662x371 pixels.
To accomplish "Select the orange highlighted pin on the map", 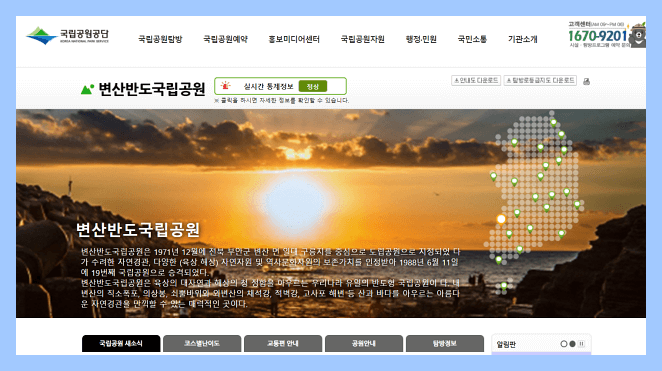I will coord(501,219).
